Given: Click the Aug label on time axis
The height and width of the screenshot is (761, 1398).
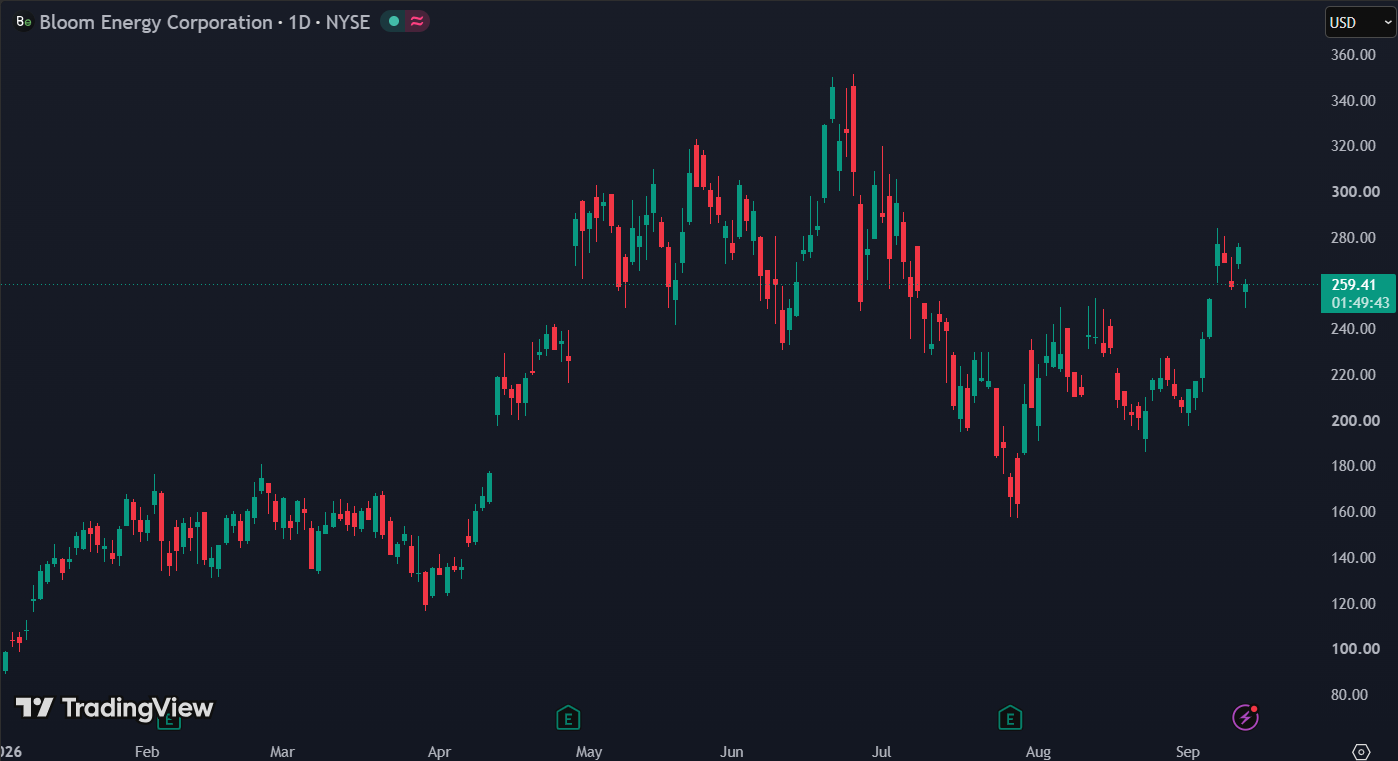Looking at the screenshot, I should pos(1038,752).
